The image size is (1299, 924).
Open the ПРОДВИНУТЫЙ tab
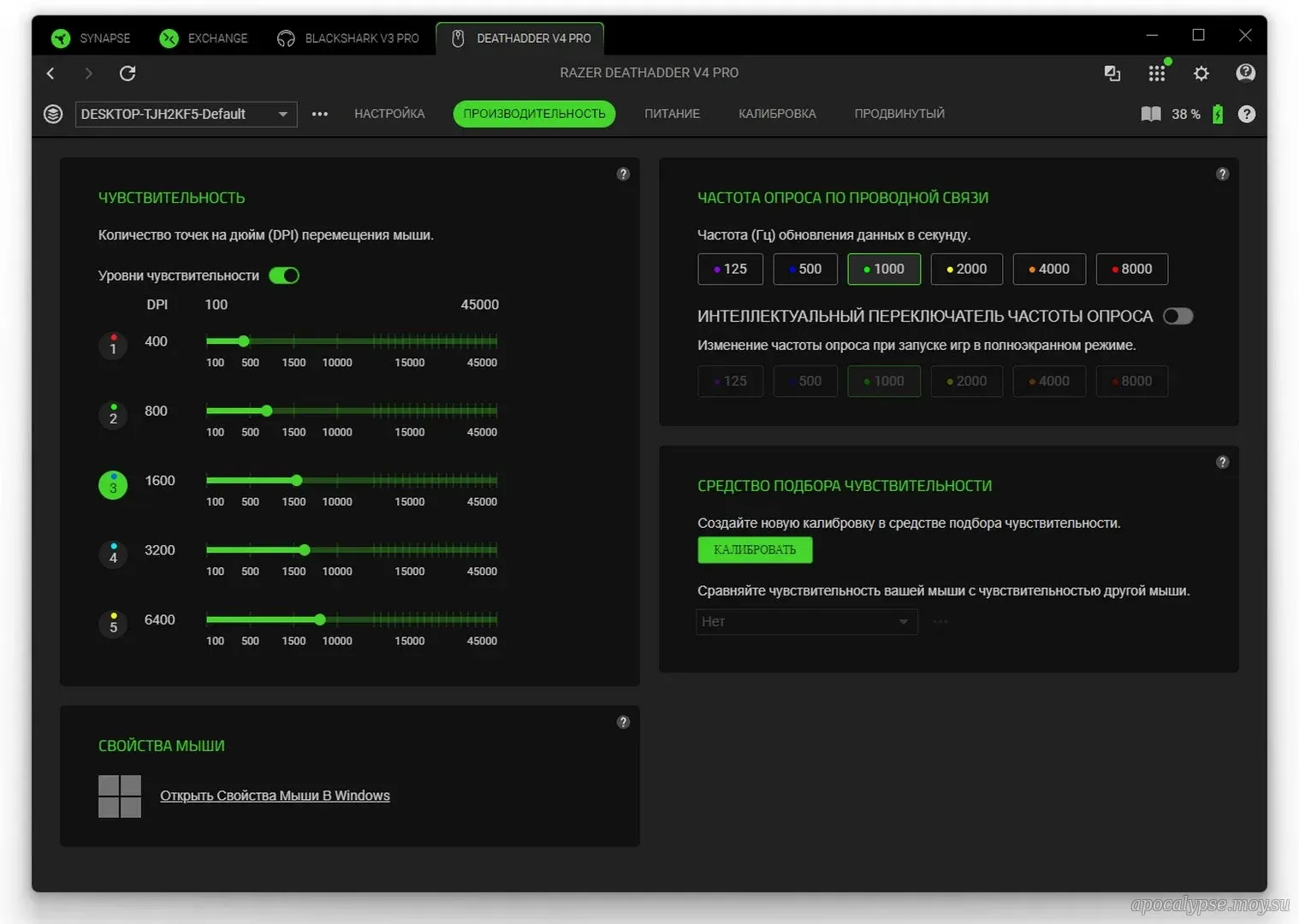pyautogui.click(x=899, y=114)
